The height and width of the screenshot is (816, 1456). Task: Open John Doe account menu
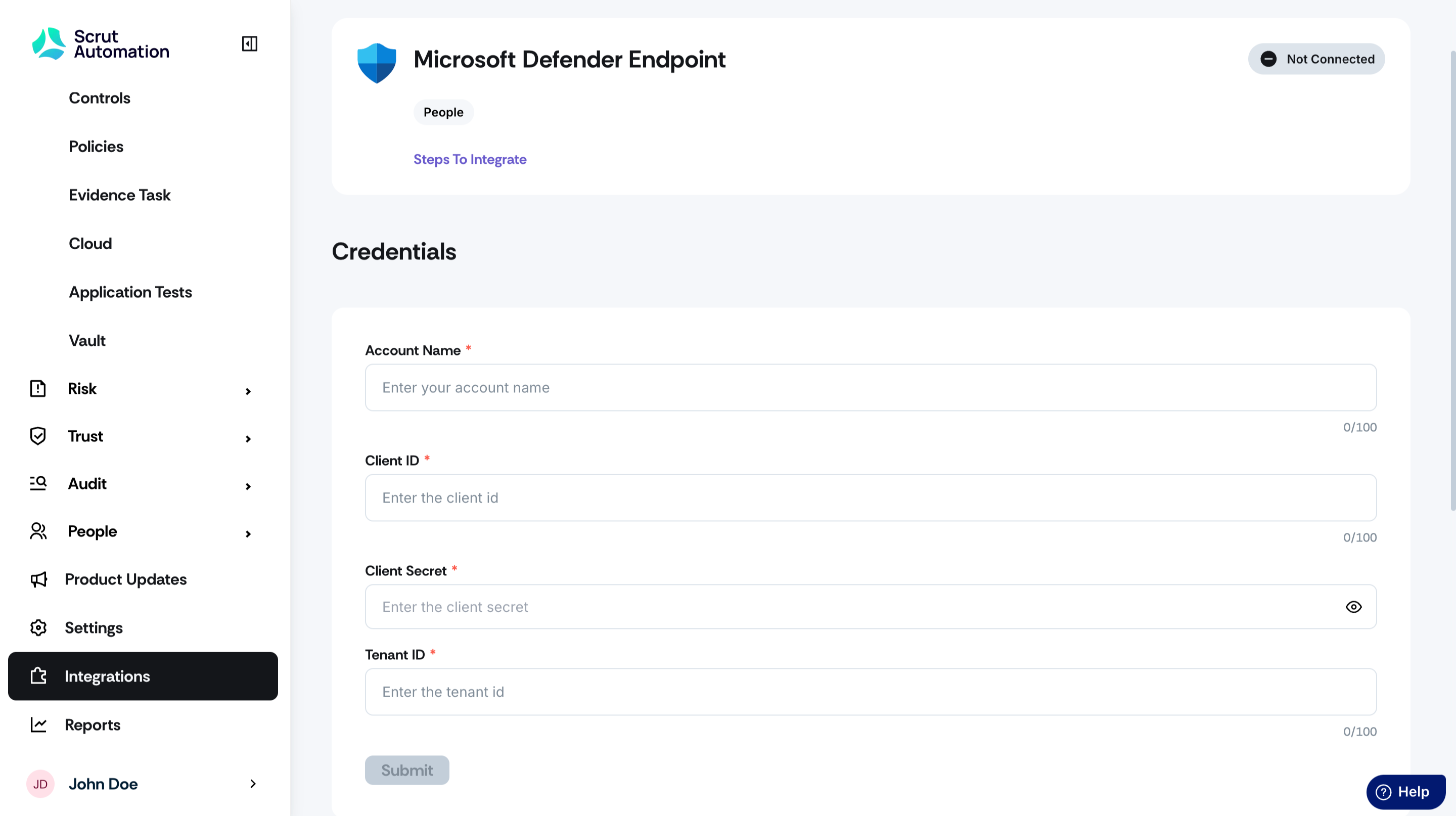(x=142, y=784)
